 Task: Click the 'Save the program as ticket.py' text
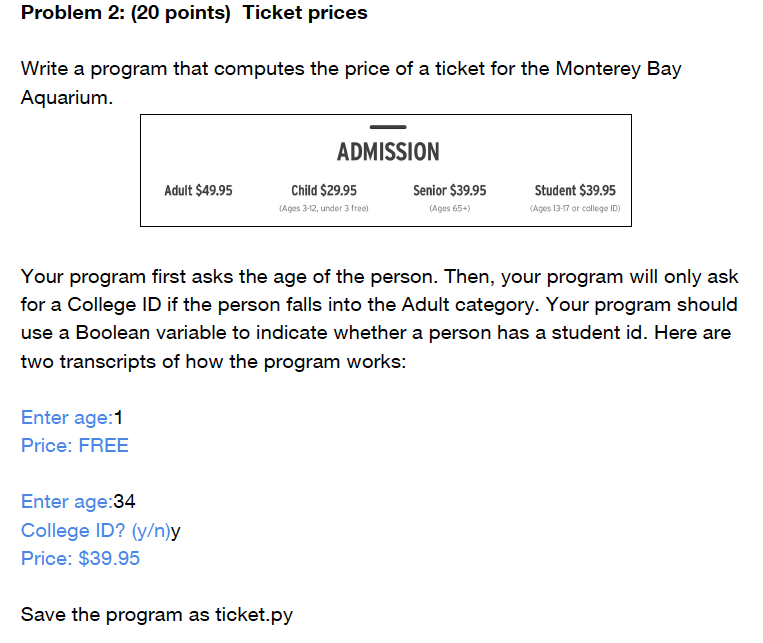tap(157, 615)
